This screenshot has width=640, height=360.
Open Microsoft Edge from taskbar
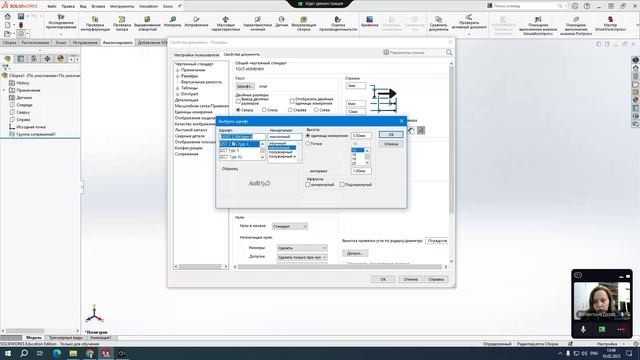57,353
